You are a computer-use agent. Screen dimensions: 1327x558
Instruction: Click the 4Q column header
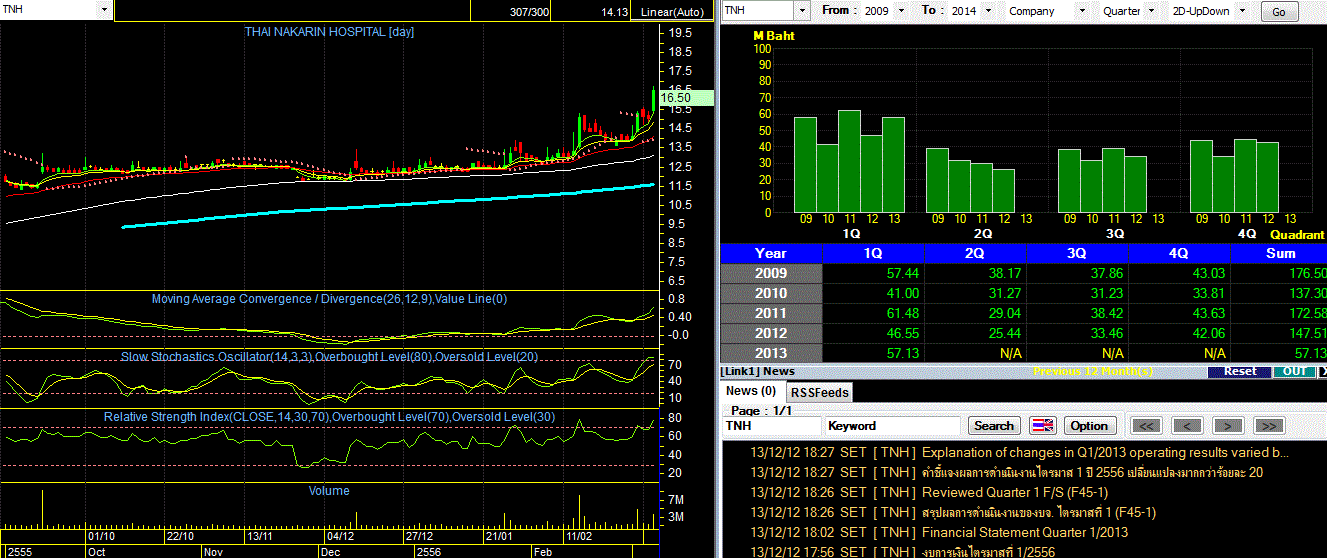point(1179,253)
